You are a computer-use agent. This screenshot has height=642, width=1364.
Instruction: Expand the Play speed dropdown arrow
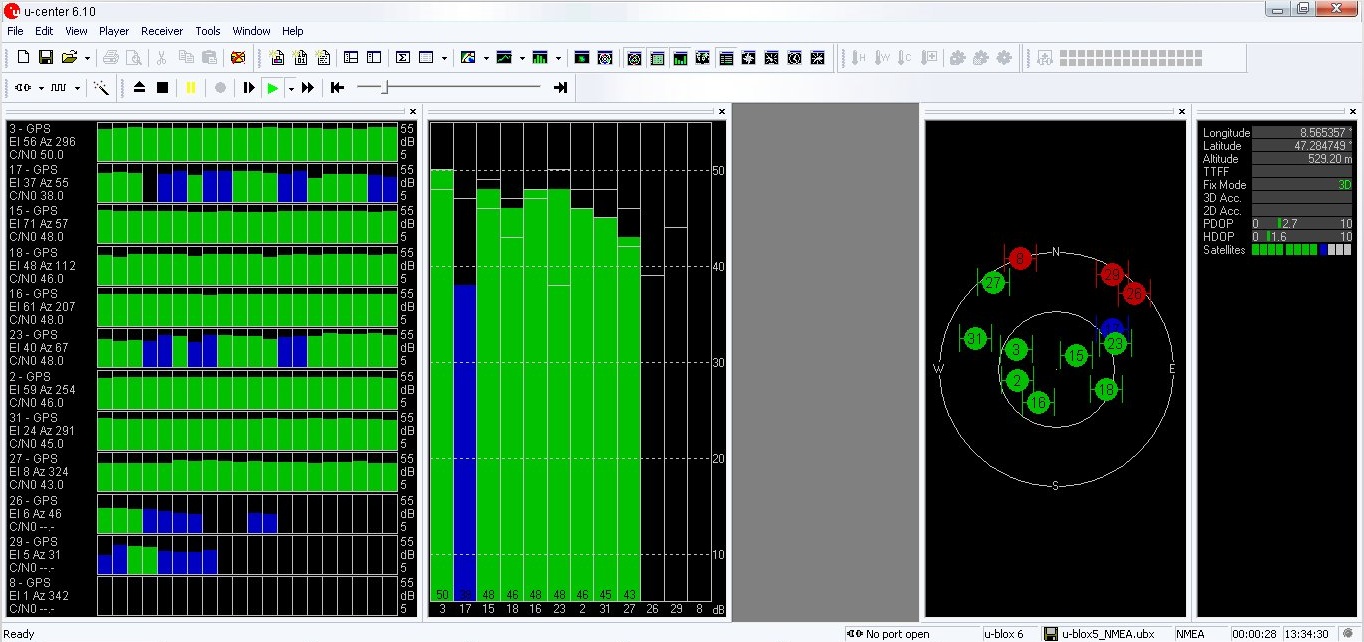coord(291,88)
